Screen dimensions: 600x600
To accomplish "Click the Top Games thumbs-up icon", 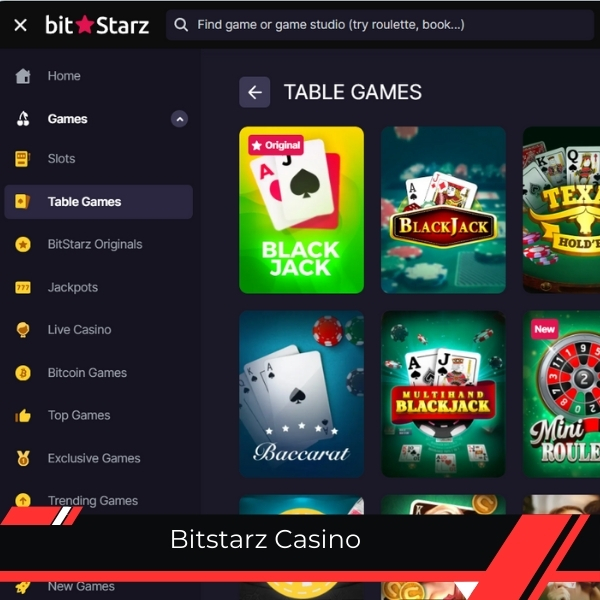I will click(x=23, y=415).
